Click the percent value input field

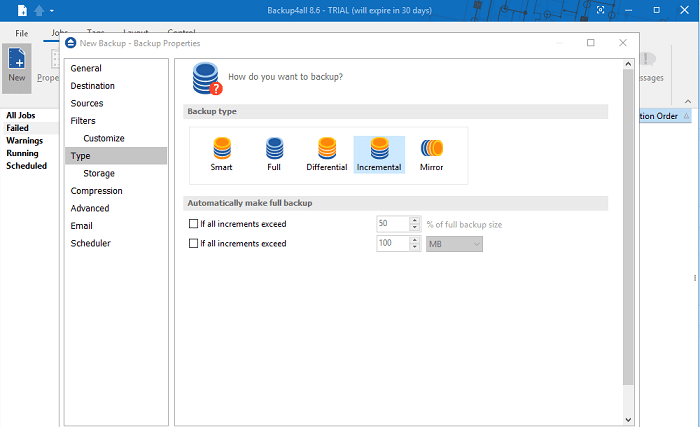click(x=392, y=224)
